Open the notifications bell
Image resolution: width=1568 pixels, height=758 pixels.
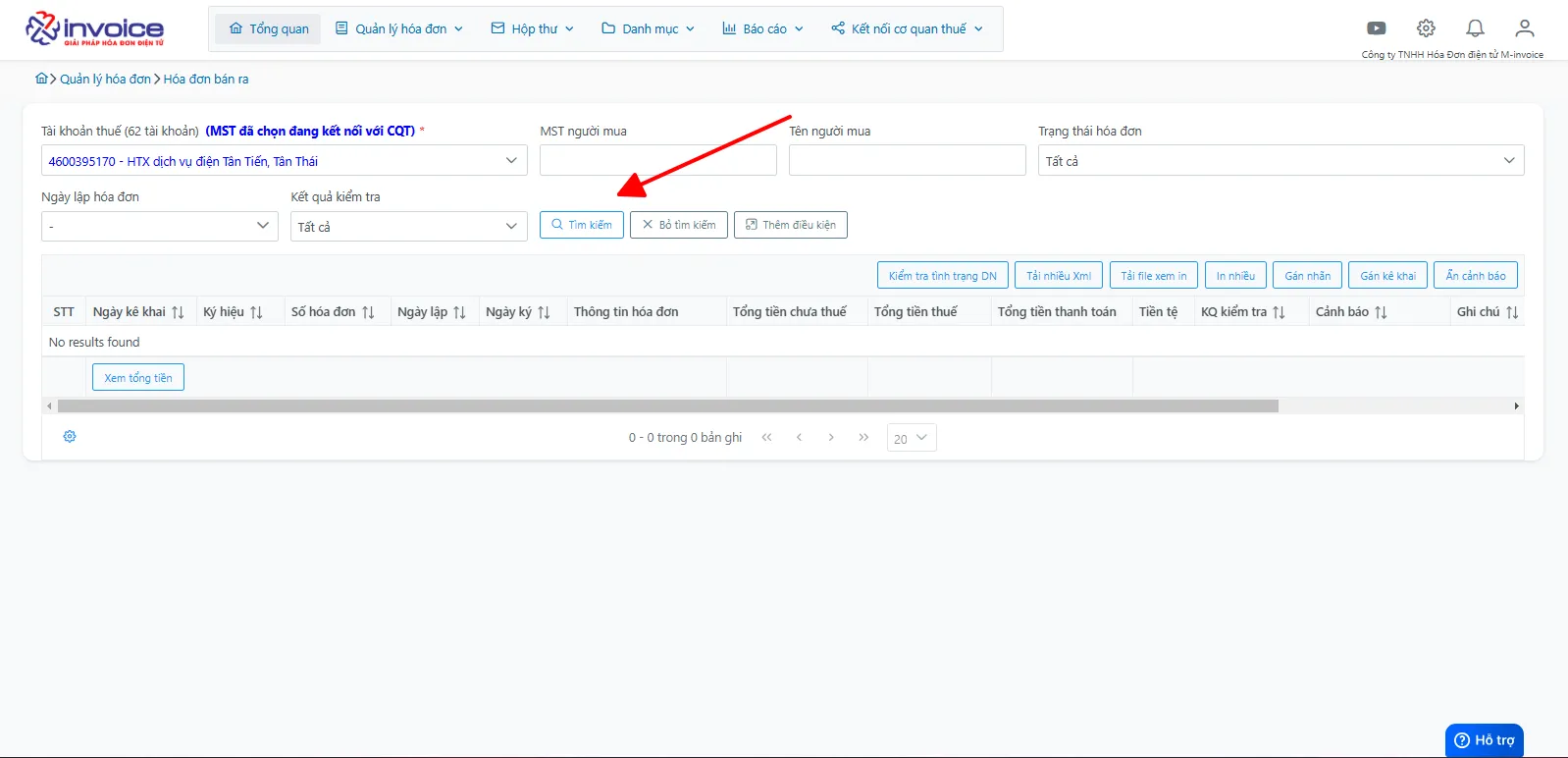click(1475, 28)
